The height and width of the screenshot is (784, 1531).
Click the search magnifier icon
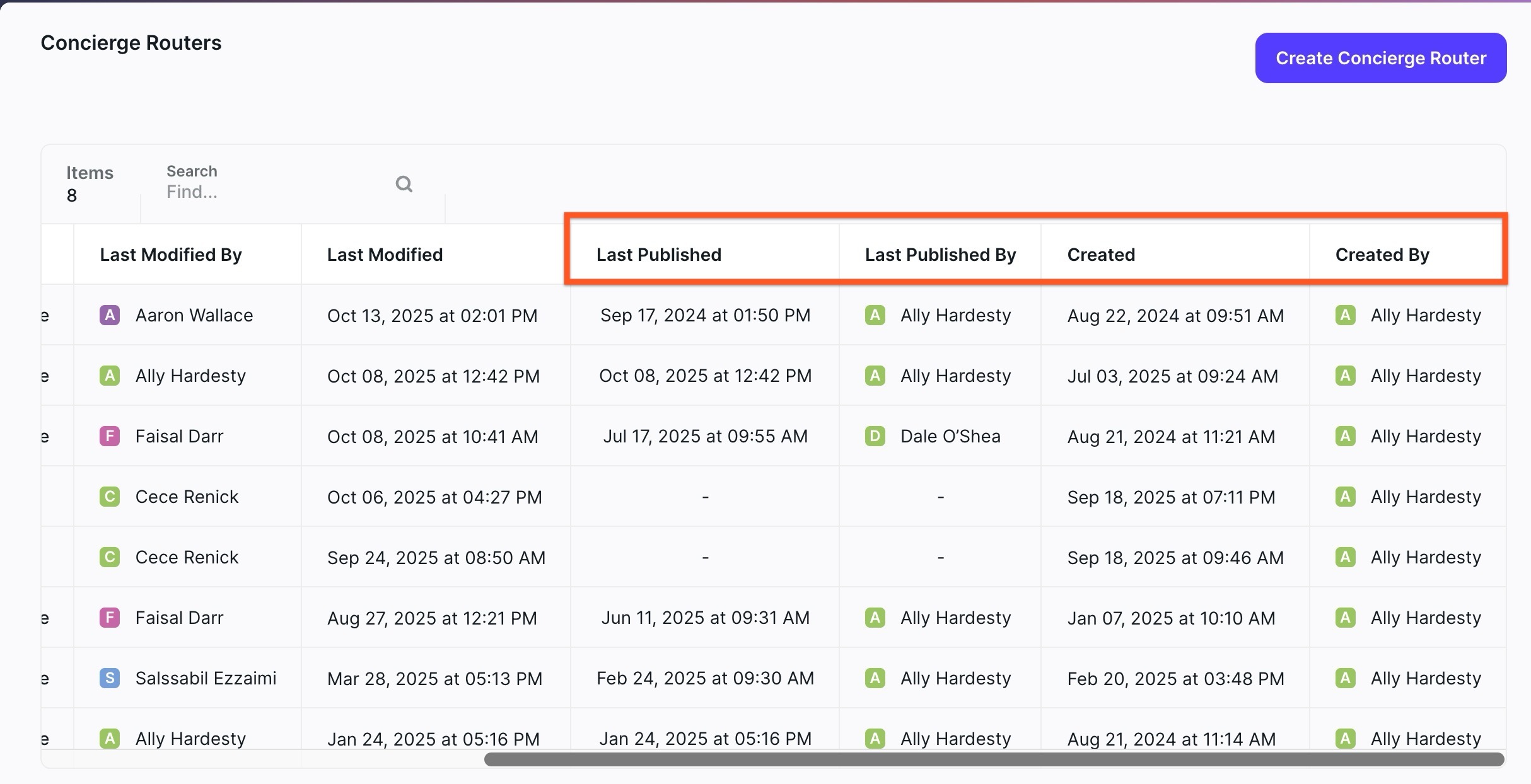click(404, 184)
